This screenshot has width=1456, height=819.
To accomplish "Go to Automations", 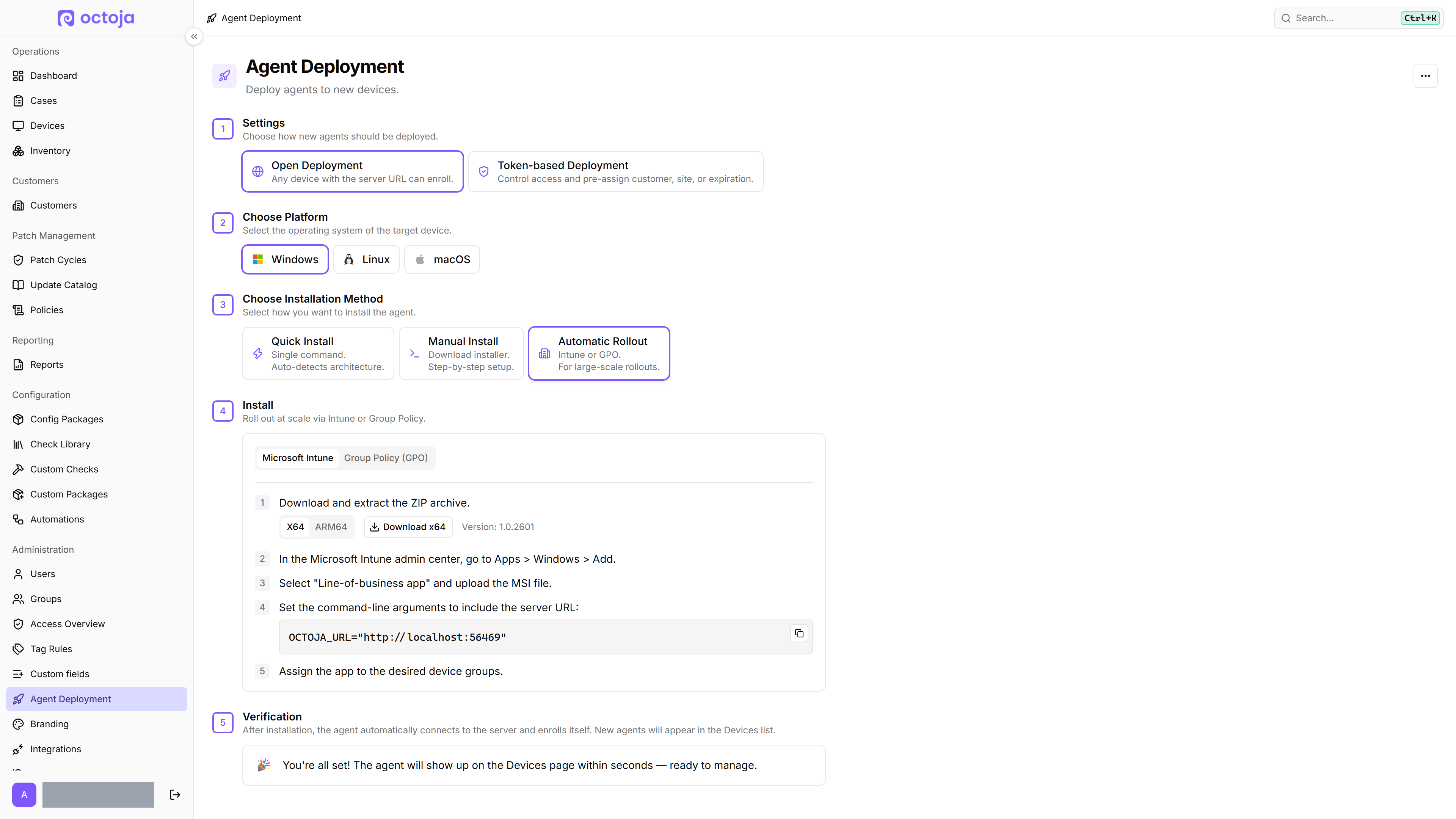I will [97, 519].
